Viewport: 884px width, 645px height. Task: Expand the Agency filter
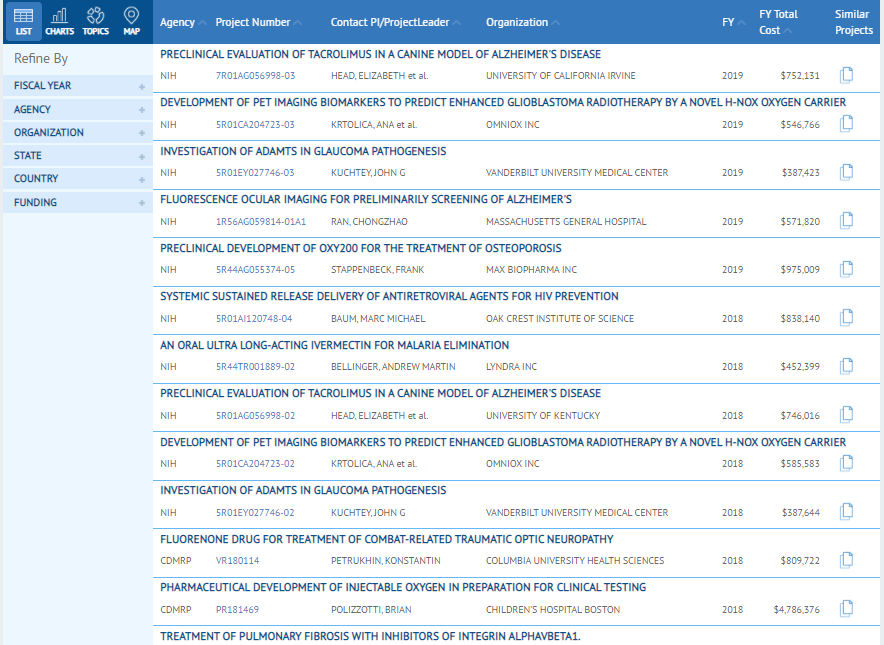pos(78,109)
